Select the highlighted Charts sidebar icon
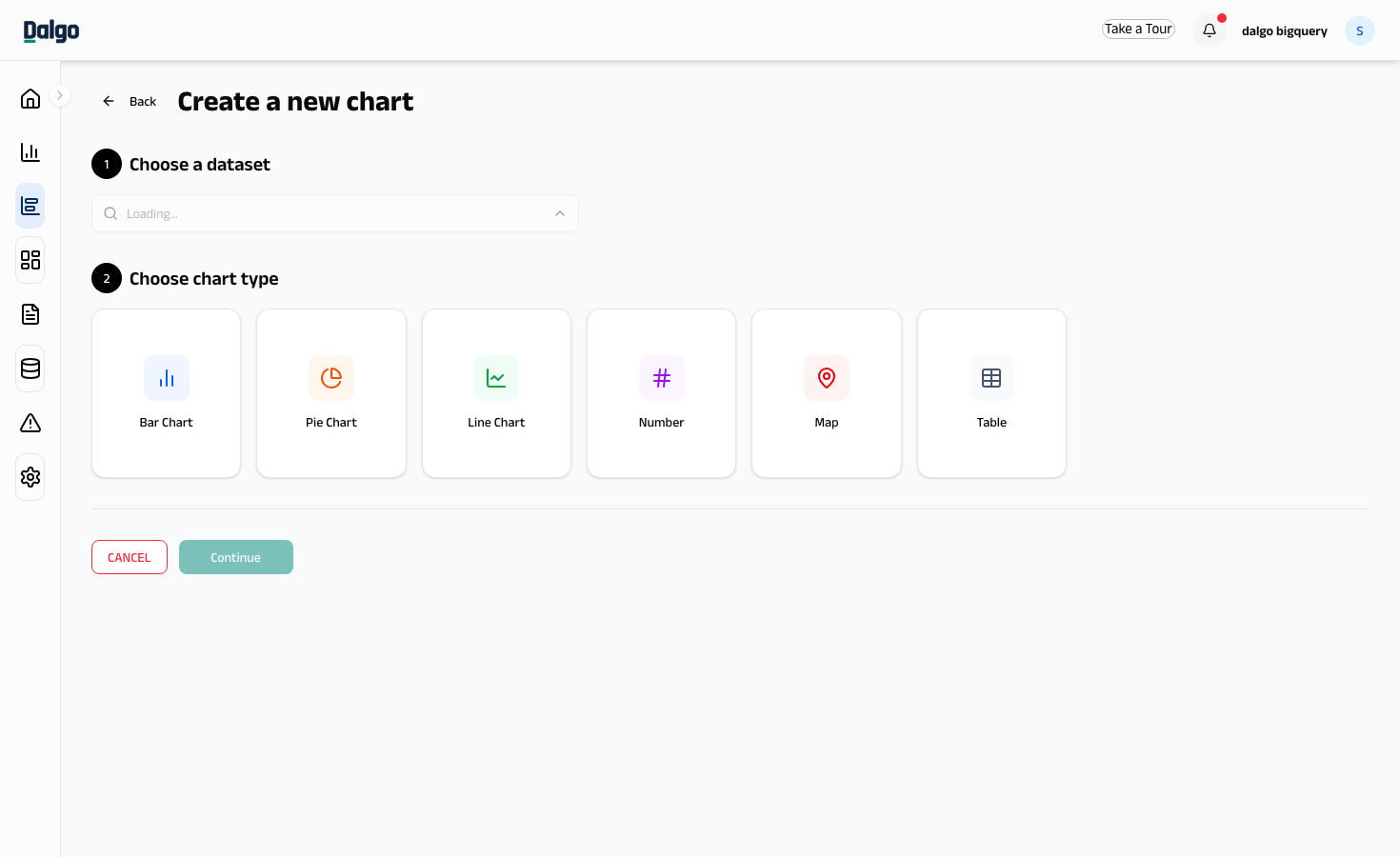This screenshot has width=1400, height=857. click(30, 206)
